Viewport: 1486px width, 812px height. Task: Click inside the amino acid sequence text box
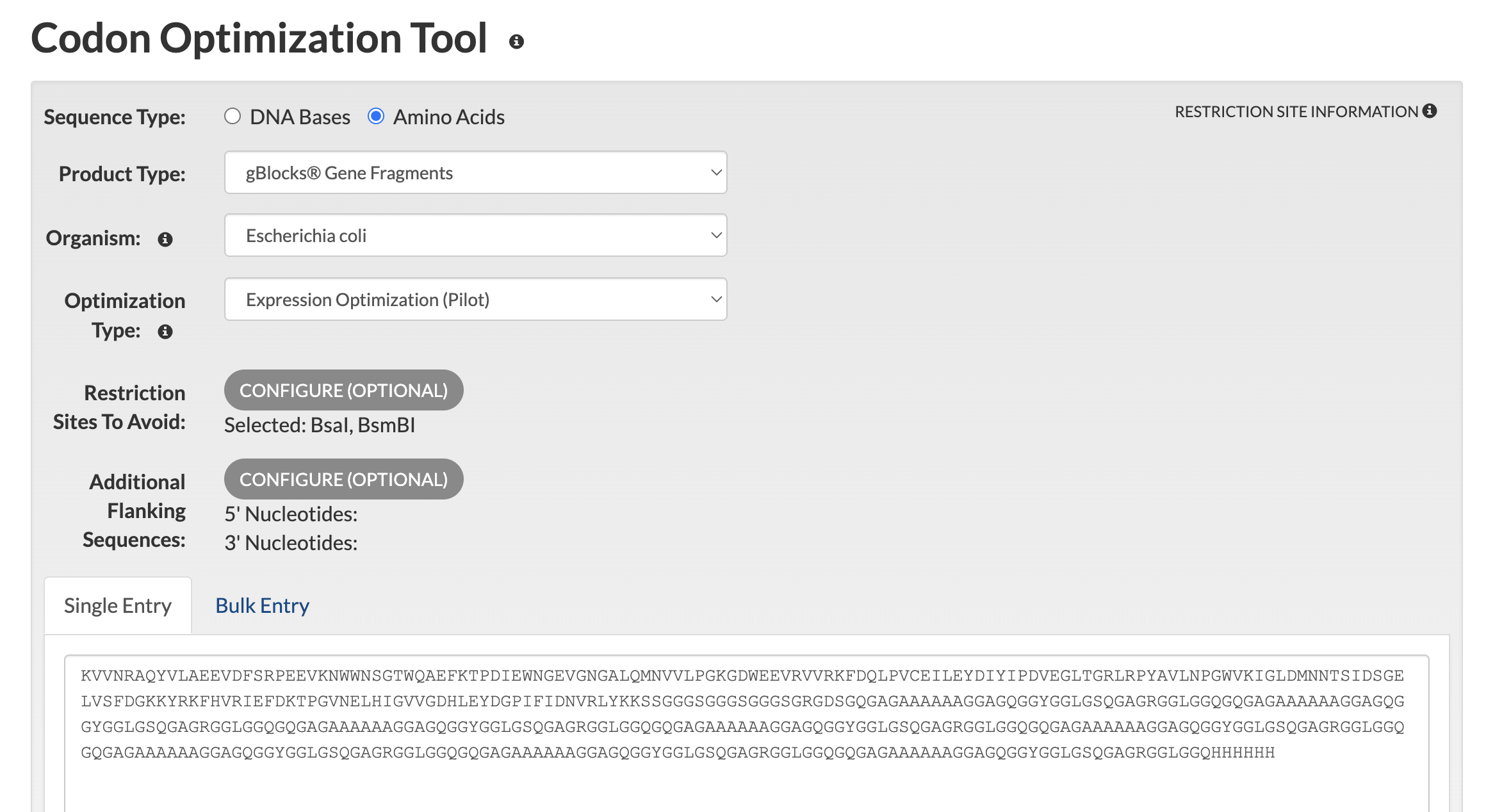click(746, 733)
